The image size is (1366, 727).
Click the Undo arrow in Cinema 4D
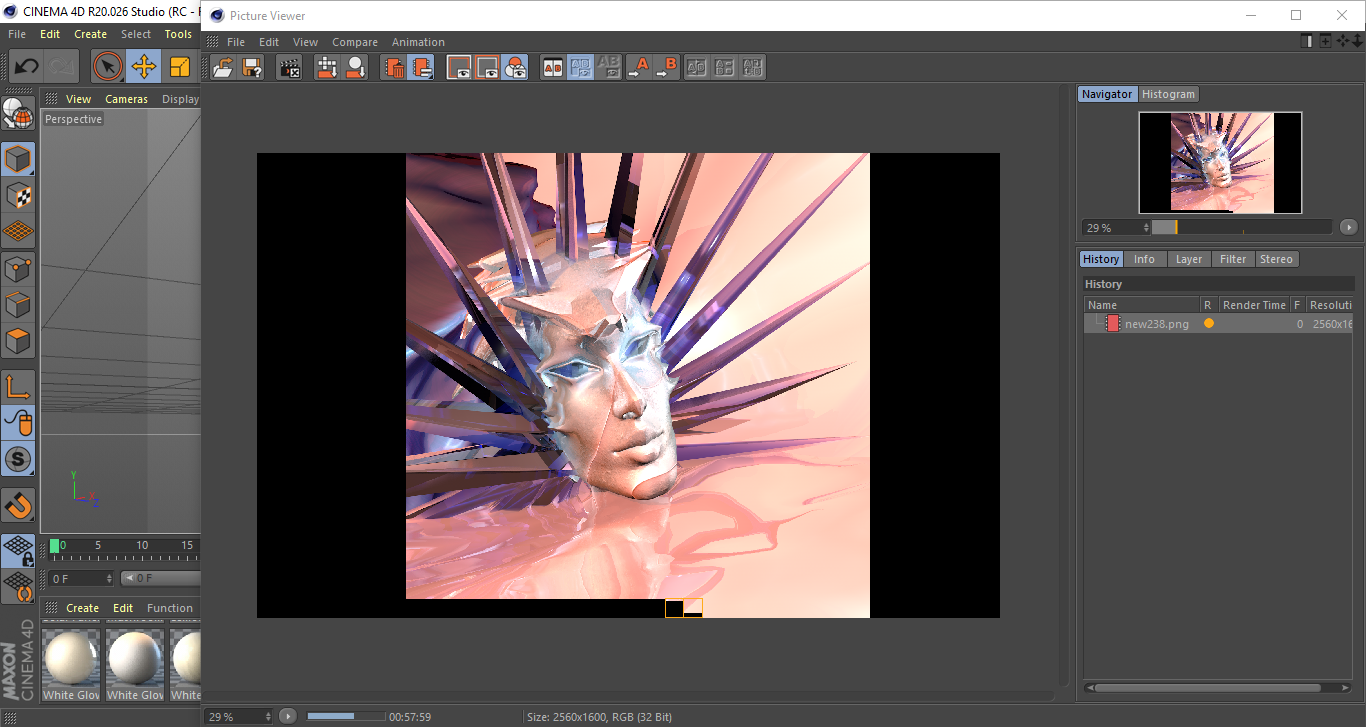27,67
